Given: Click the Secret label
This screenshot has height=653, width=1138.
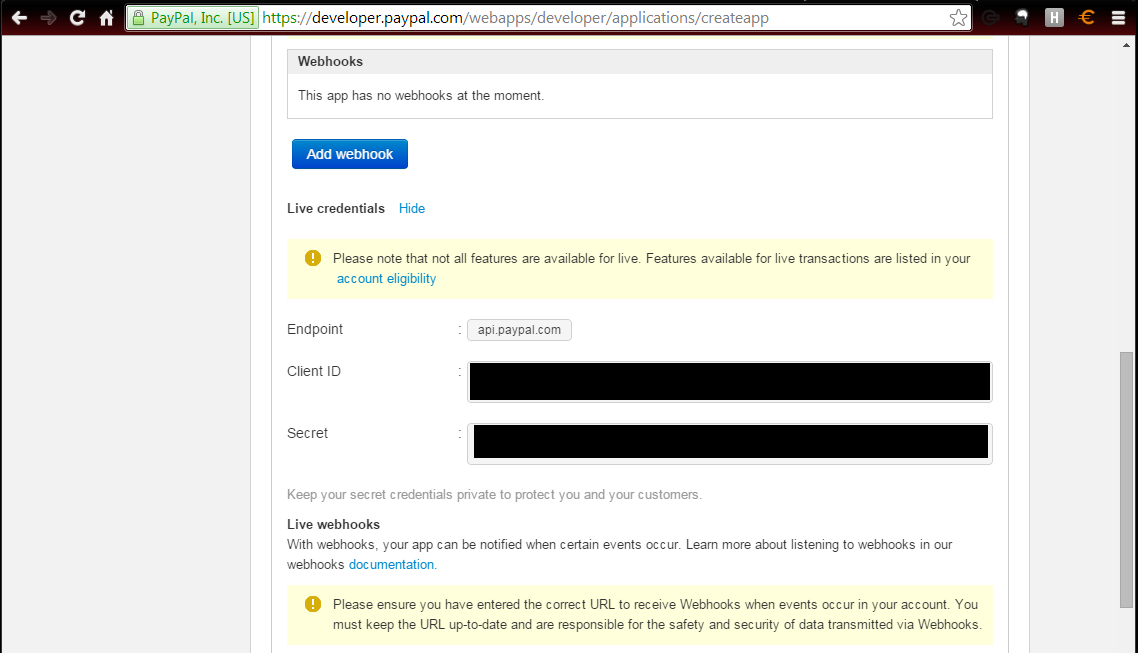Looking at the screenshot, I should [308, 433].
